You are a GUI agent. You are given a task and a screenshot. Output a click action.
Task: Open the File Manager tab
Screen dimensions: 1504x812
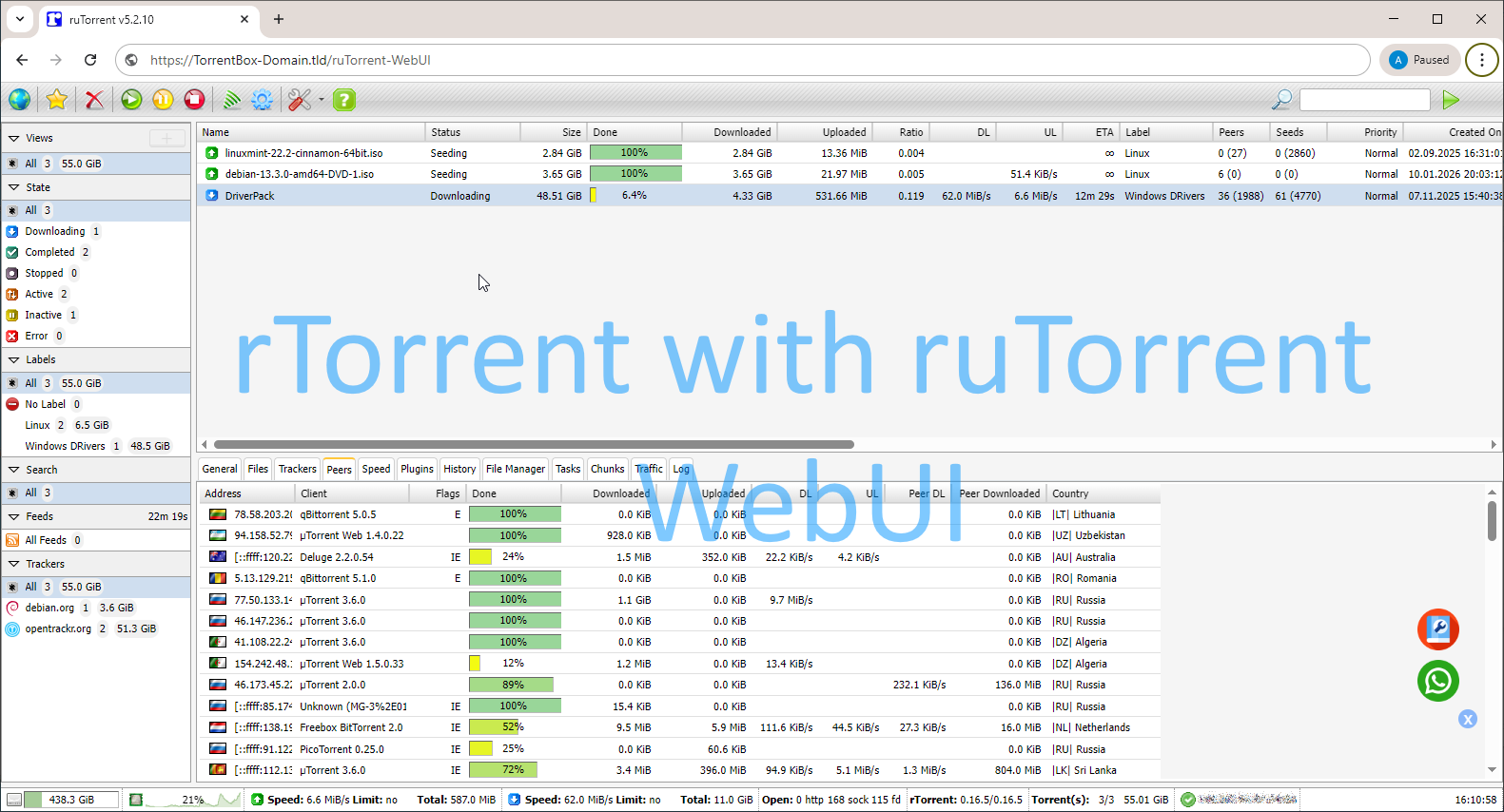pyautogui.click(x=516, y=469)
